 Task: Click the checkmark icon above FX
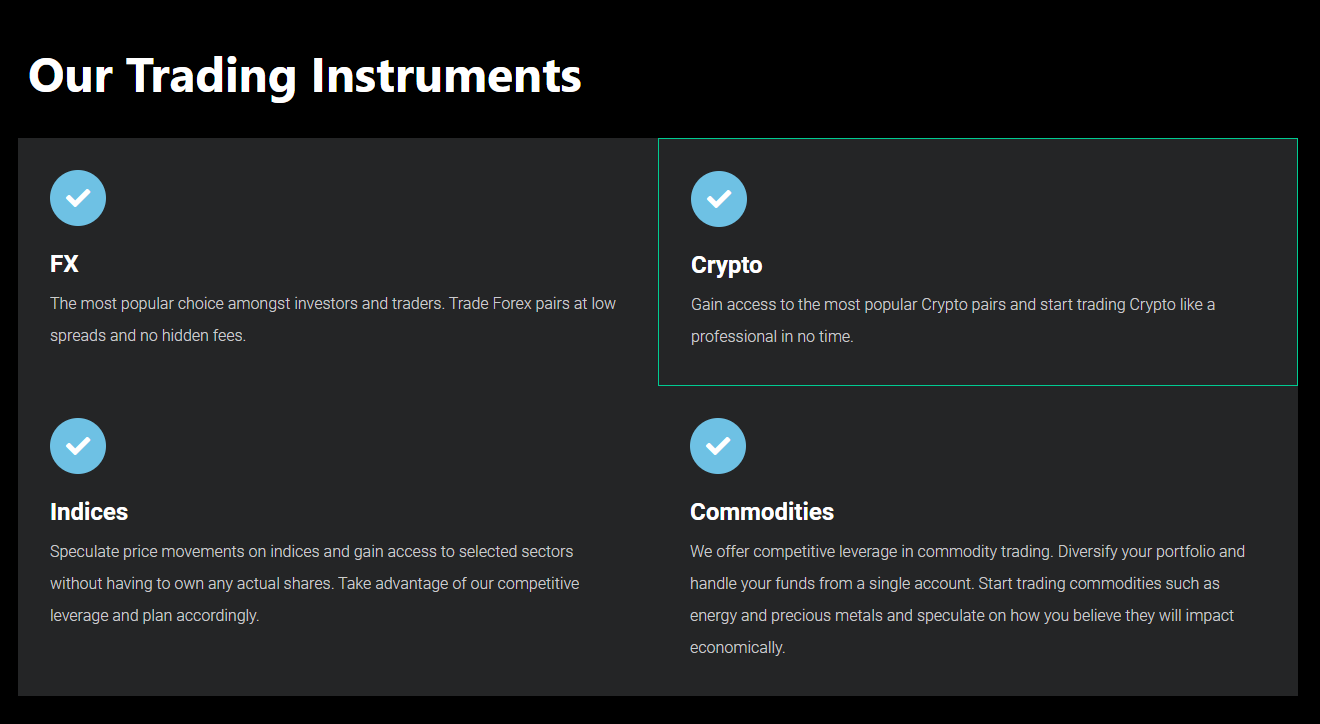(x=78, y=198)
